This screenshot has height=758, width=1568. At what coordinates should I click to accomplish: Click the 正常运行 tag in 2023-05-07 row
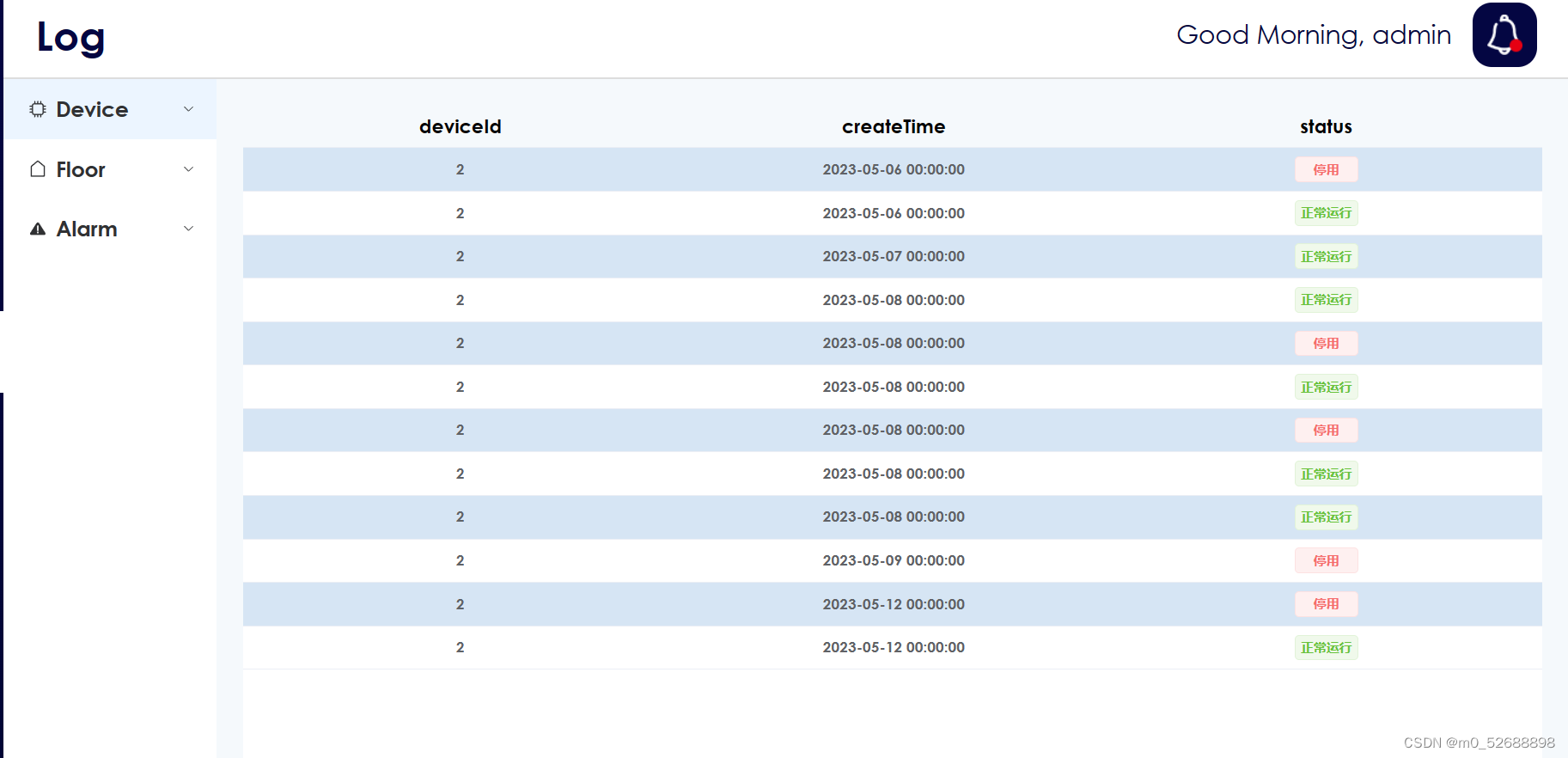coord(1327,256)
